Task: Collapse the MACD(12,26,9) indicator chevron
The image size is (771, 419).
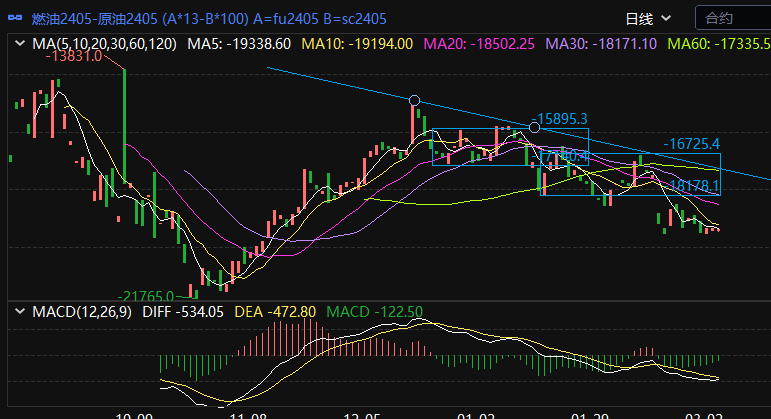Action: (19, 311)
